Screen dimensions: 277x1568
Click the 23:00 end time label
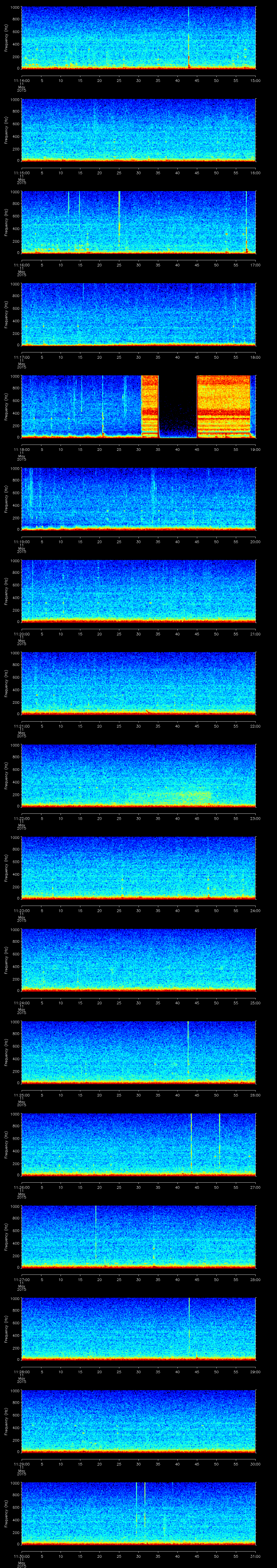click(x=255, y=818)
